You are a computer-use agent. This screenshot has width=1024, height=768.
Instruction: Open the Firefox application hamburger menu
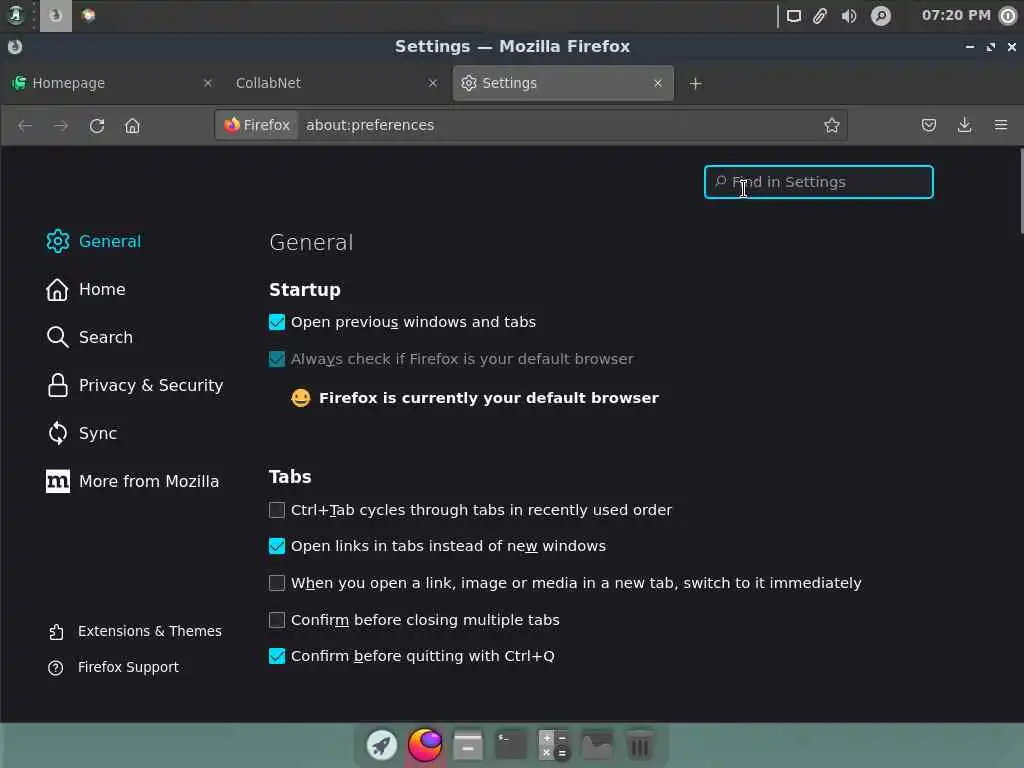pos(1000,125)
